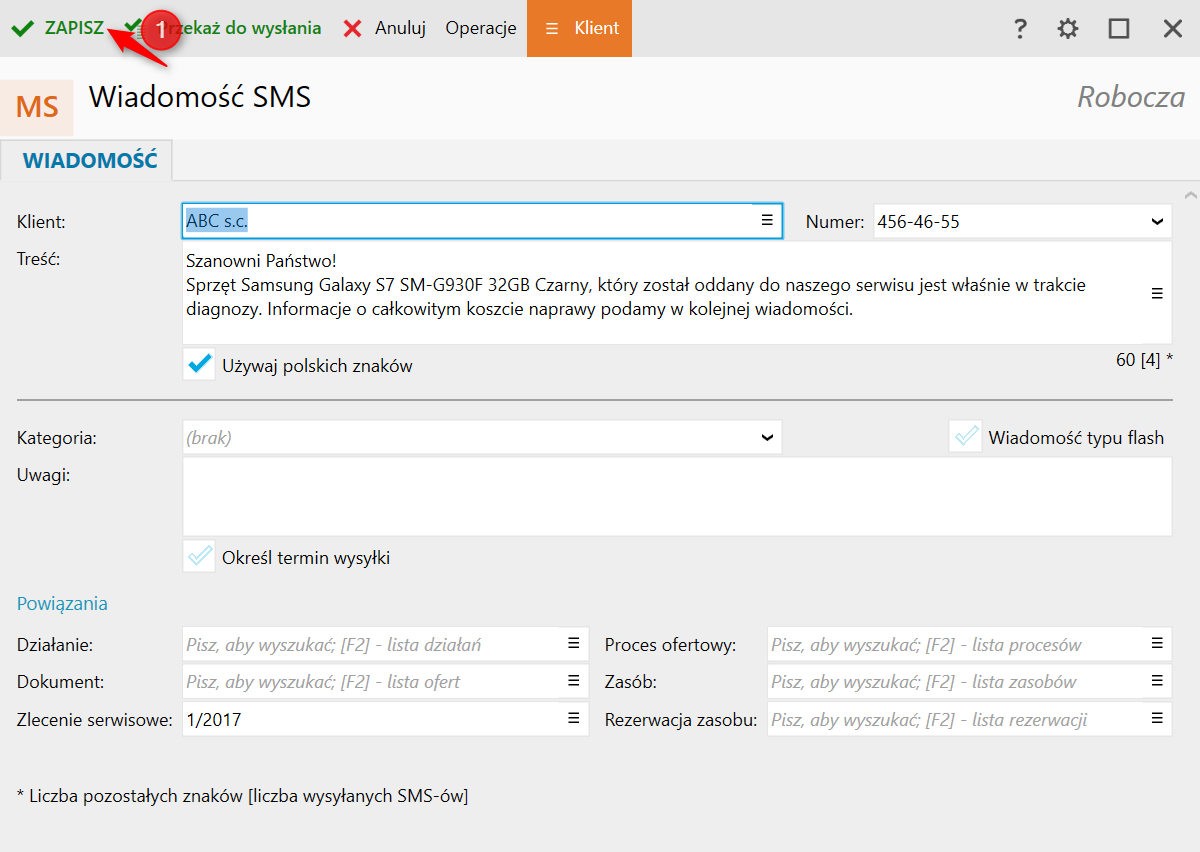This screenshot has height=852, width=1200.
Task: Open list icon beside Dokument field
Action: (574, 681)
